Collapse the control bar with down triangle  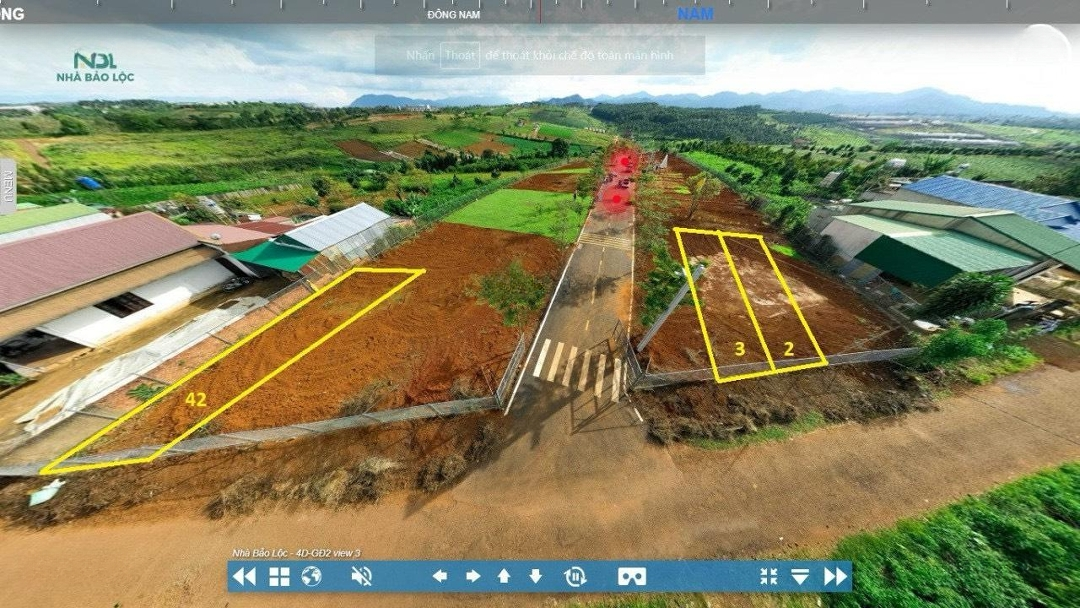800,576
